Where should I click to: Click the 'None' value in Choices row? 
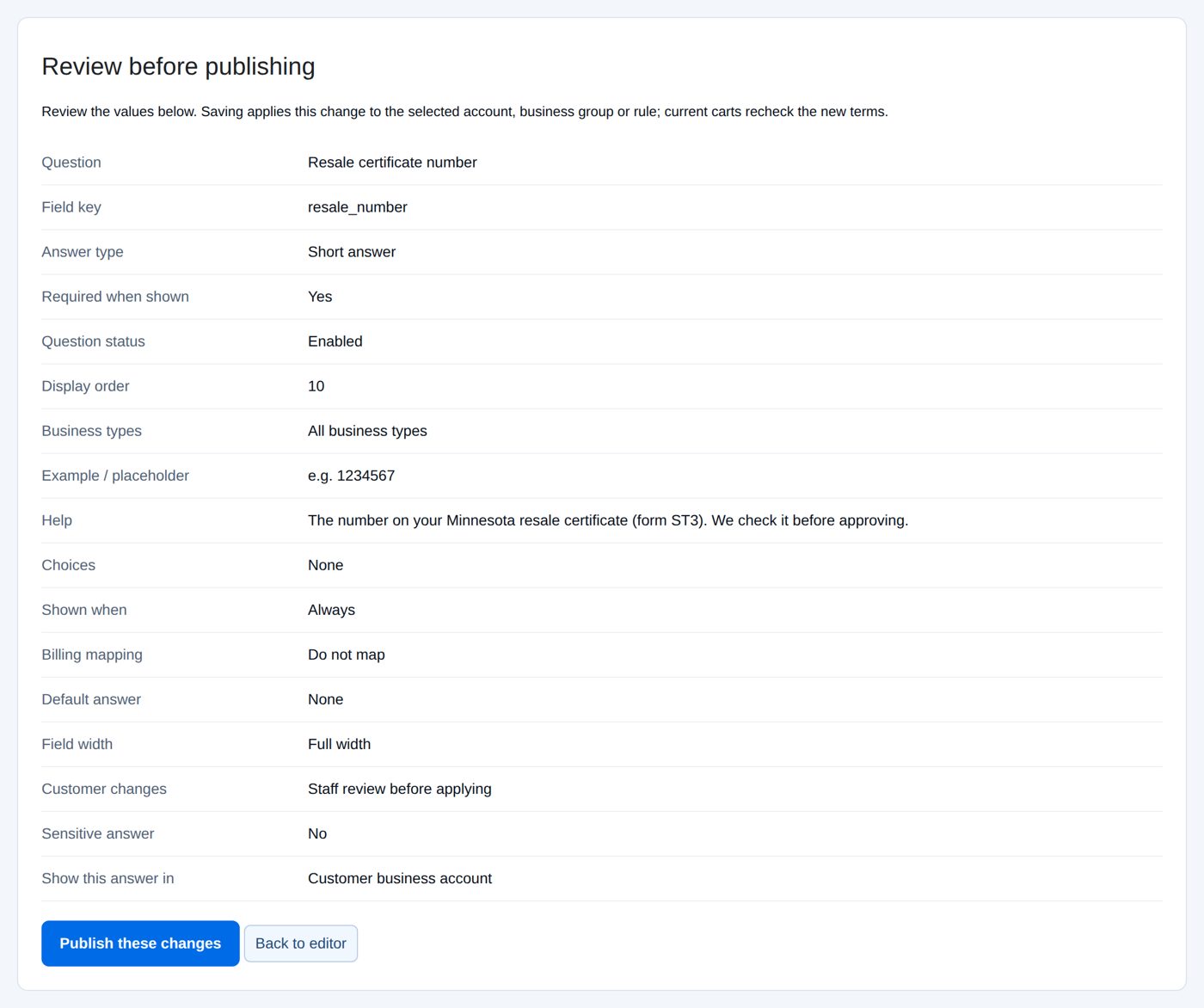pyautogui.click(x=326, y=565)
